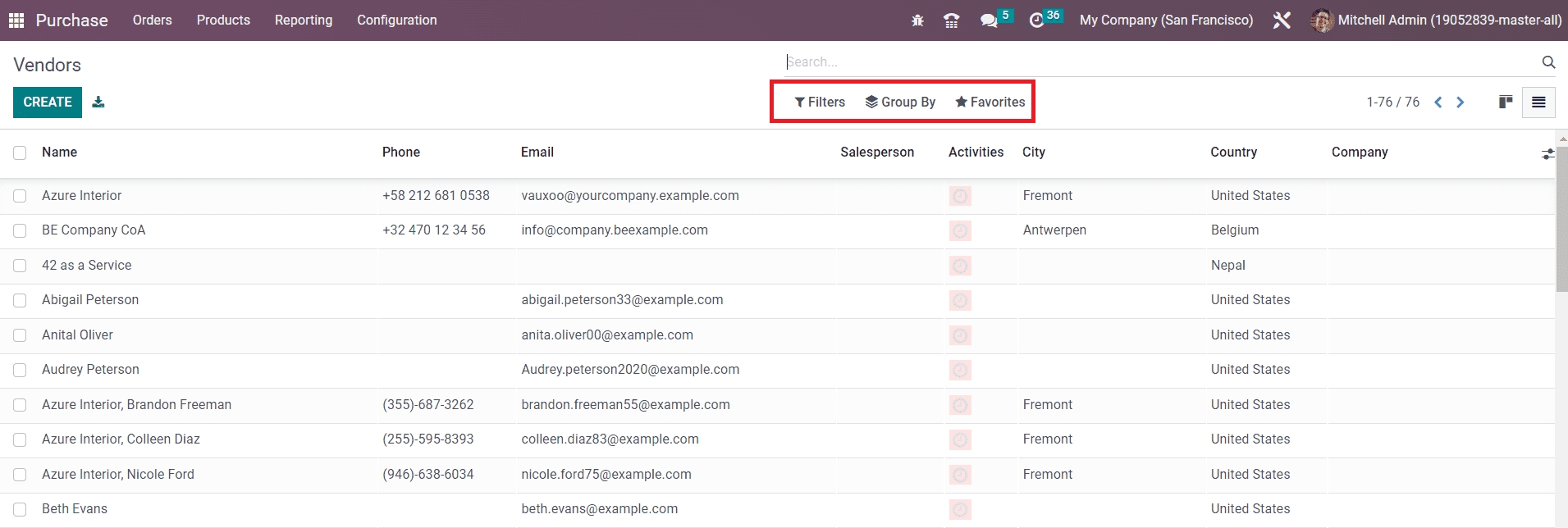Click the search magnifier icon

[x=1548, y=62]
